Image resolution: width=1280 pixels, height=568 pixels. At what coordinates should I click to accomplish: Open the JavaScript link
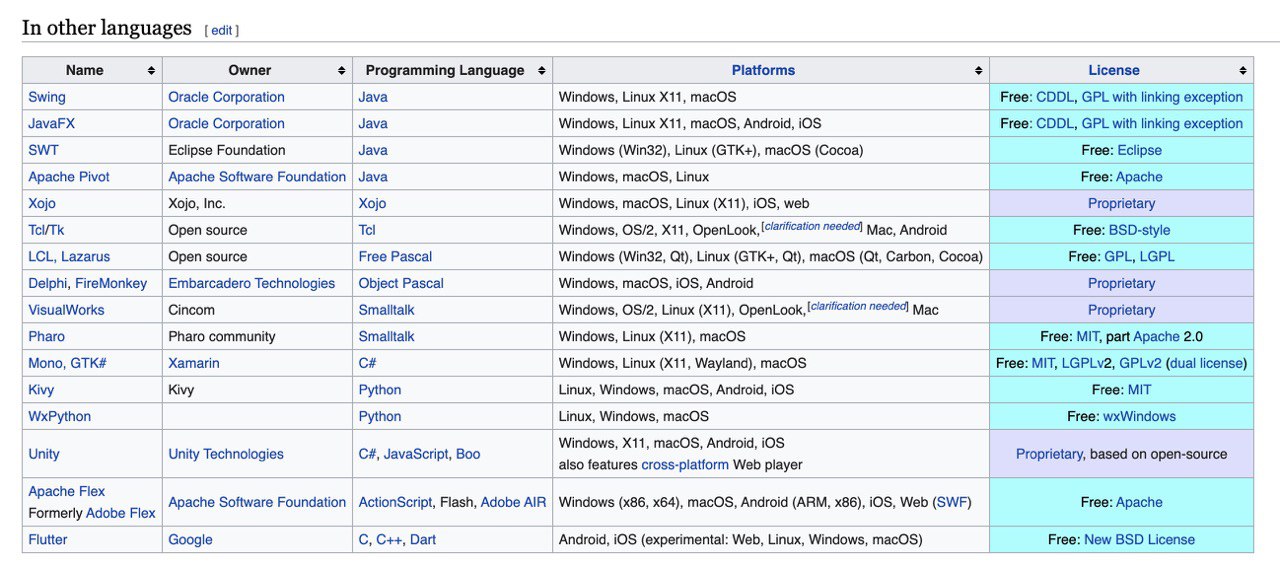click(x=416, y=454)
